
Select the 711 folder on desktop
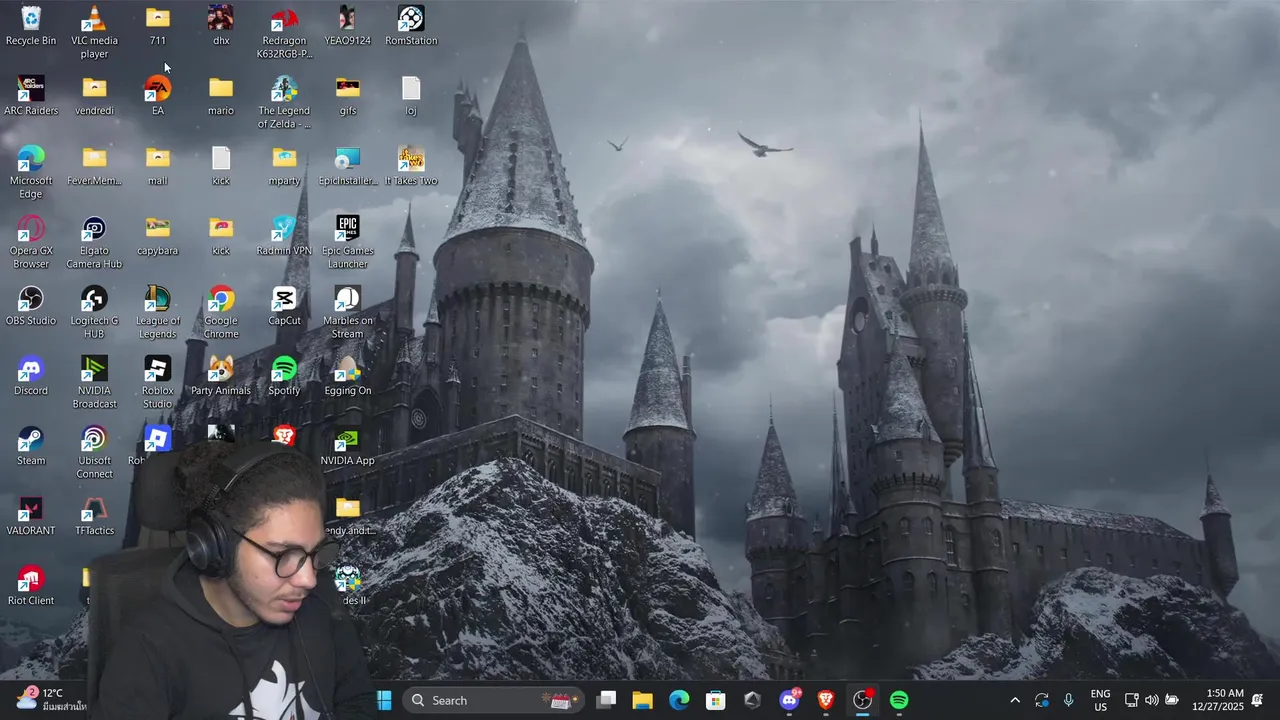coord(158,26)
